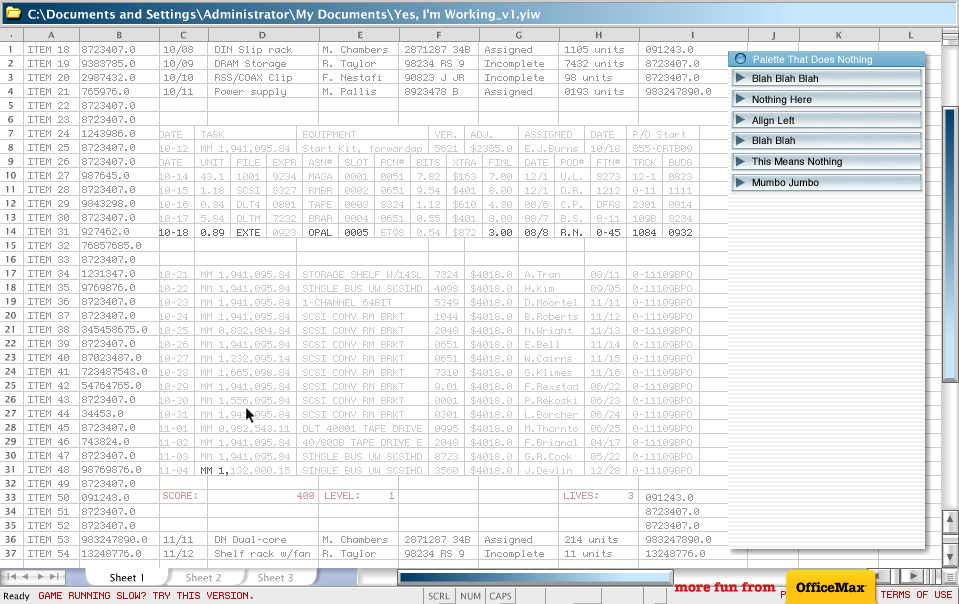Click the 'EXTE' cell in row 14

click(248, 232)
